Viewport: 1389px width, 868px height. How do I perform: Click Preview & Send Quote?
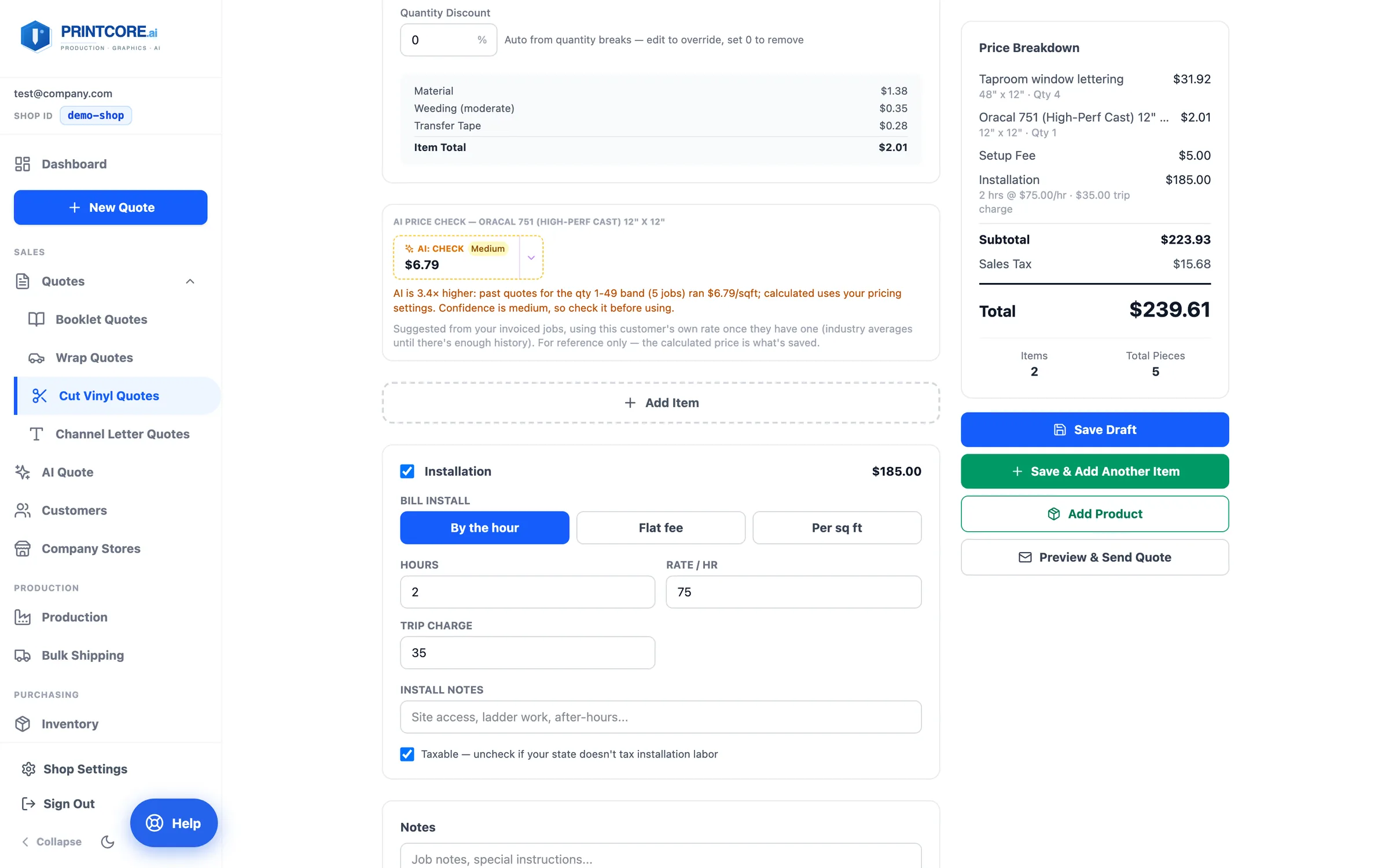click(x=1094, y=557)
